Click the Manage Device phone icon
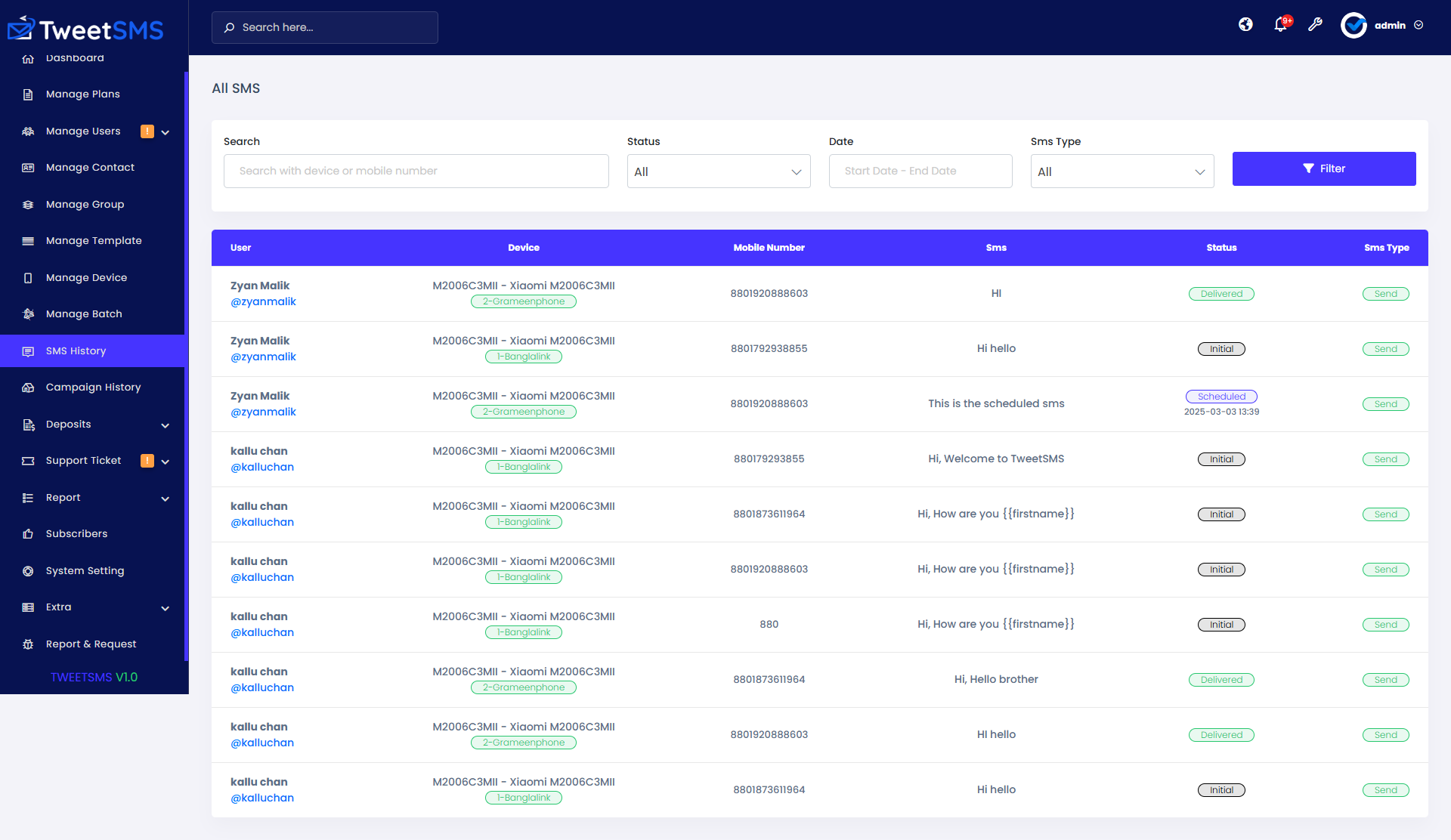This screenshot has width=1451, height=840. click(28, 278)
